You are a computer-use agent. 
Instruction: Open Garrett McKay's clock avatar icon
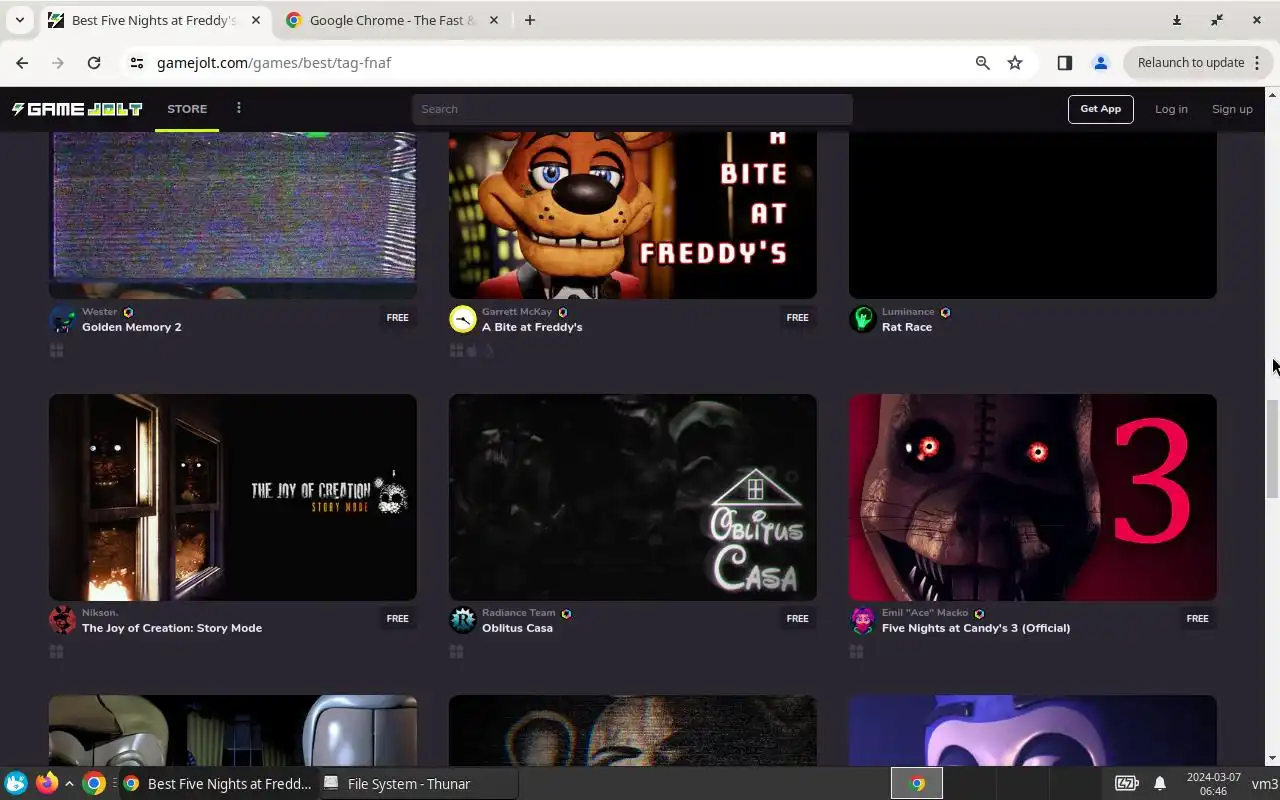point(462,319)
